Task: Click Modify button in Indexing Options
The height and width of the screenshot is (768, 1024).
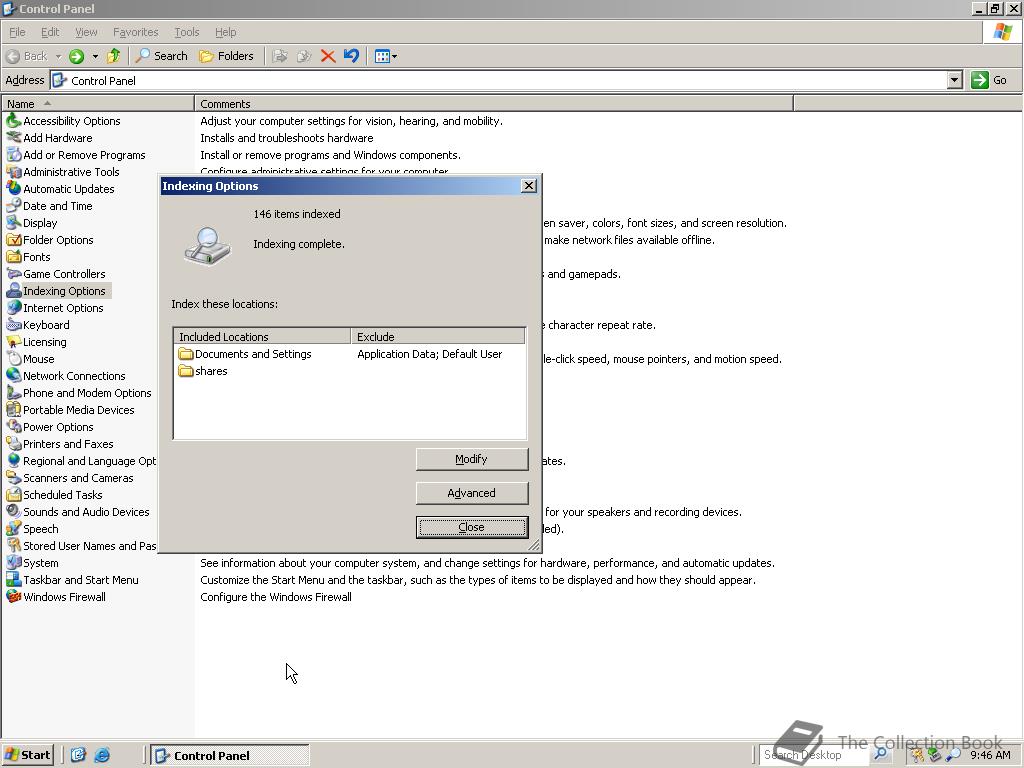Action: click(472, 459)
